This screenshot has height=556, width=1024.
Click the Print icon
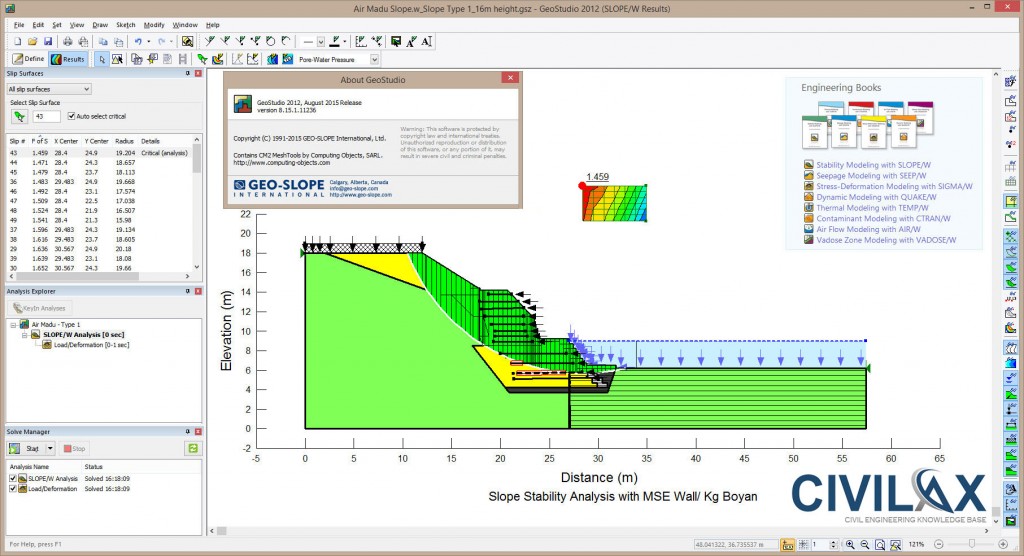pyautogui.click(x=68, y=41)
